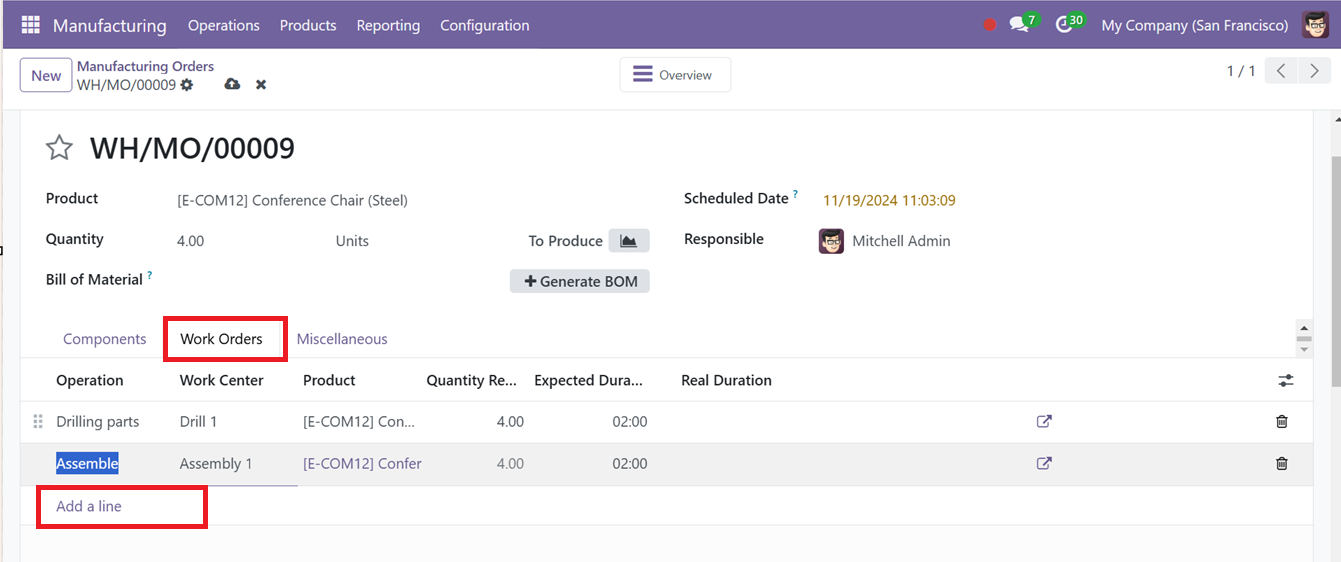1341x562 pixels.
Task: Click Add a line link
Action: tap(89, 506)
